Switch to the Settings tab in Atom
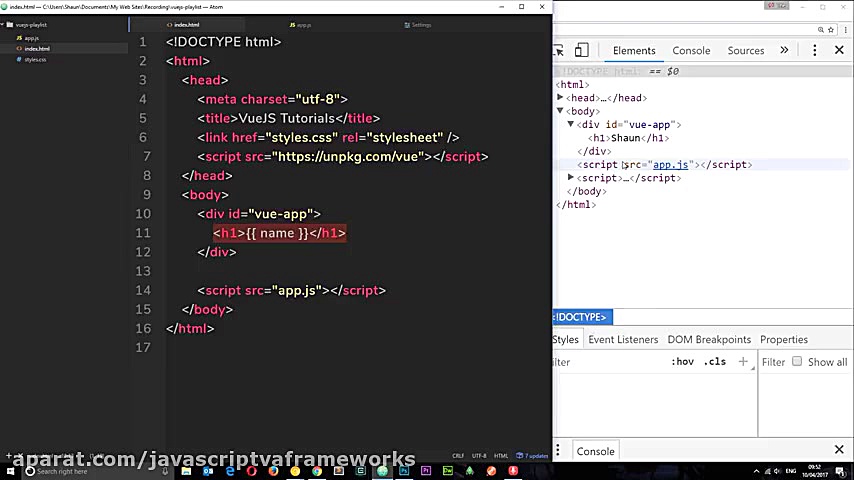The image size is (854, 480). (x=418, y=25)
